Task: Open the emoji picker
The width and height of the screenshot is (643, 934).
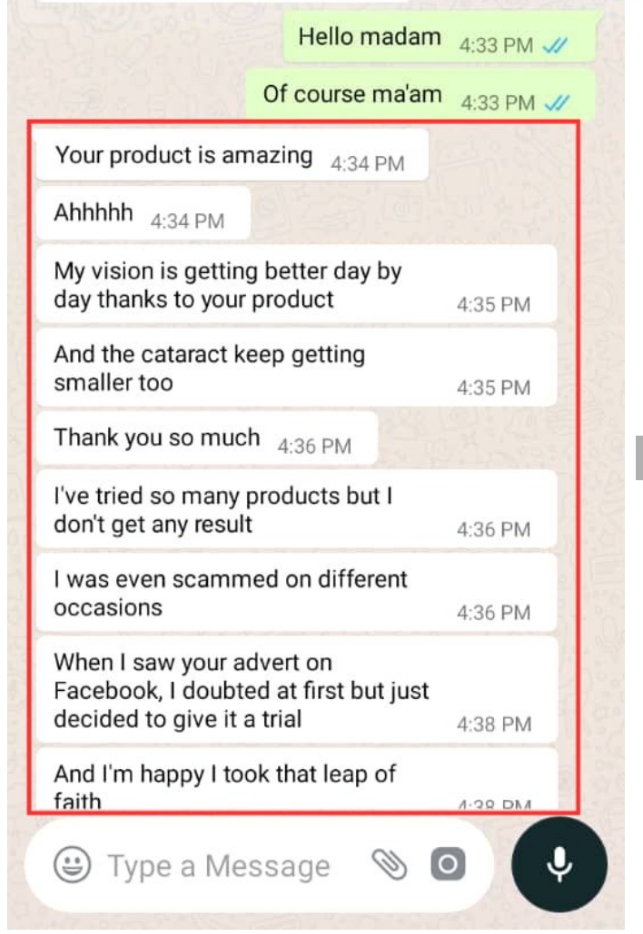Action: (x=71, y=865)
